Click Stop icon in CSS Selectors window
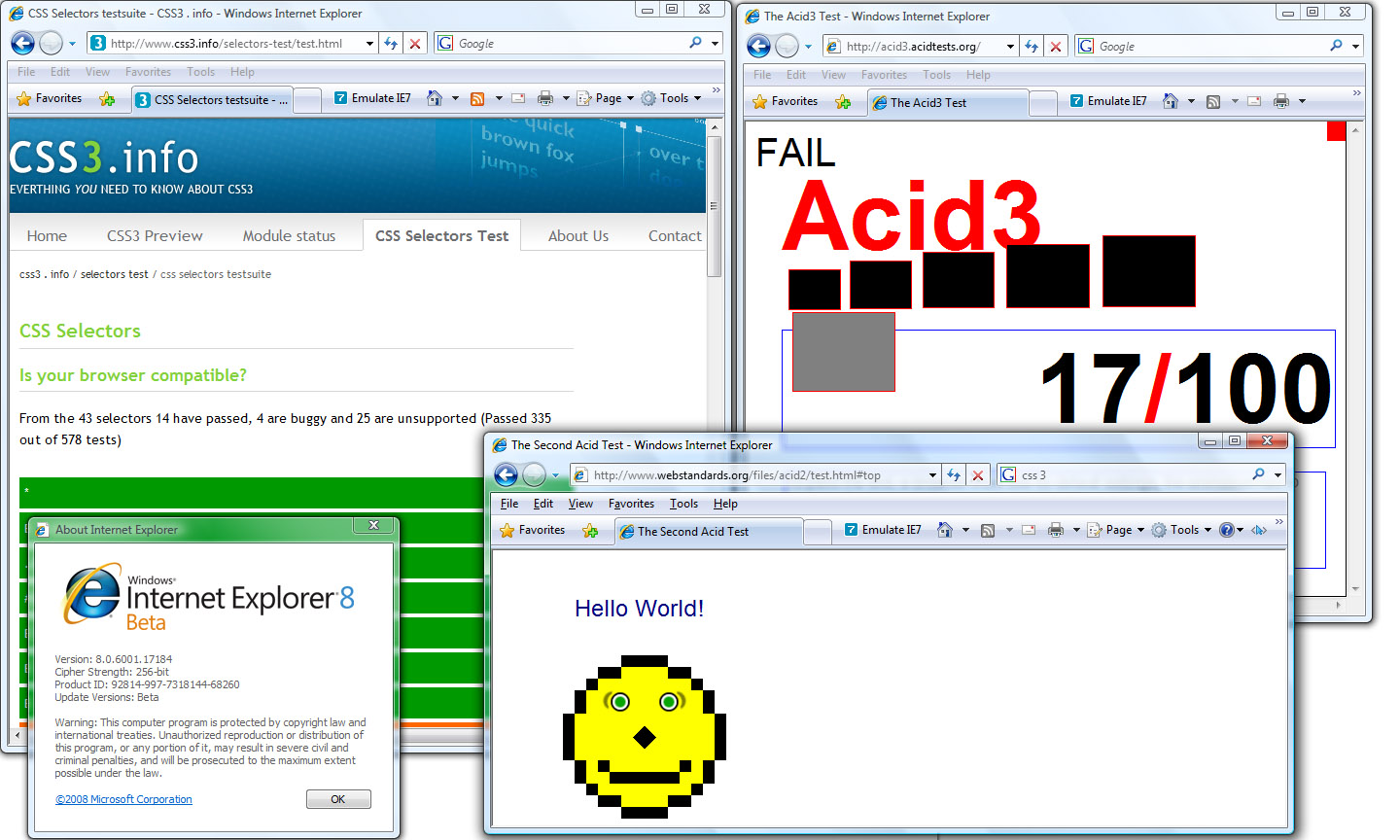1400x840 pixels. (x=415, y=43)
